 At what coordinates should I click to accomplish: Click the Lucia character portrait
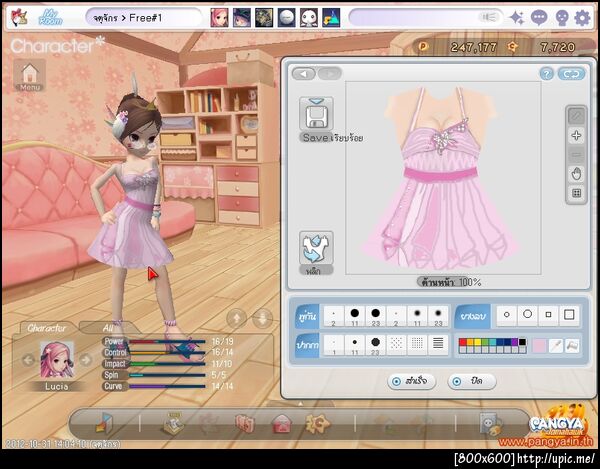(x=57, y=360)
